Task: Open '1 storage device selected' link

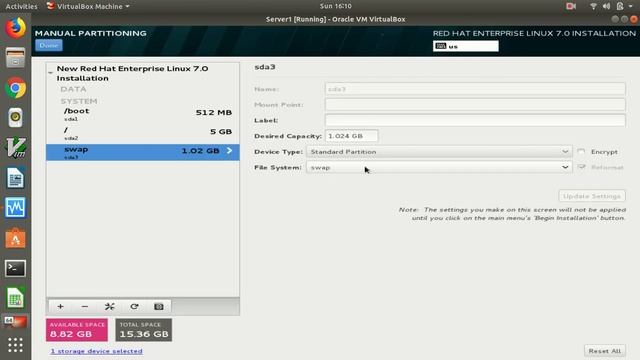Action: click(x=96, y=351)
